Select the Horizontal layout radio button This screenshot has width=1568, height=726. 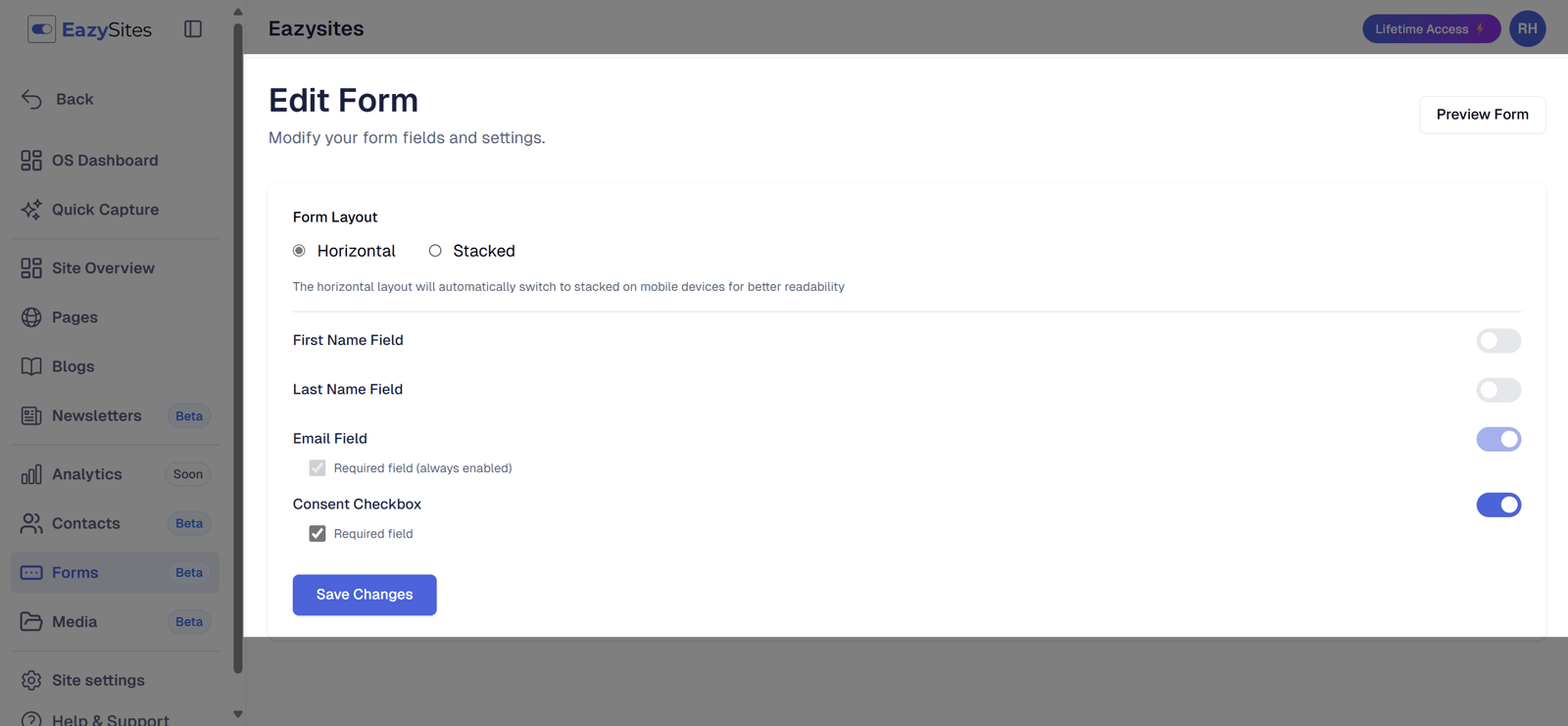299,251
